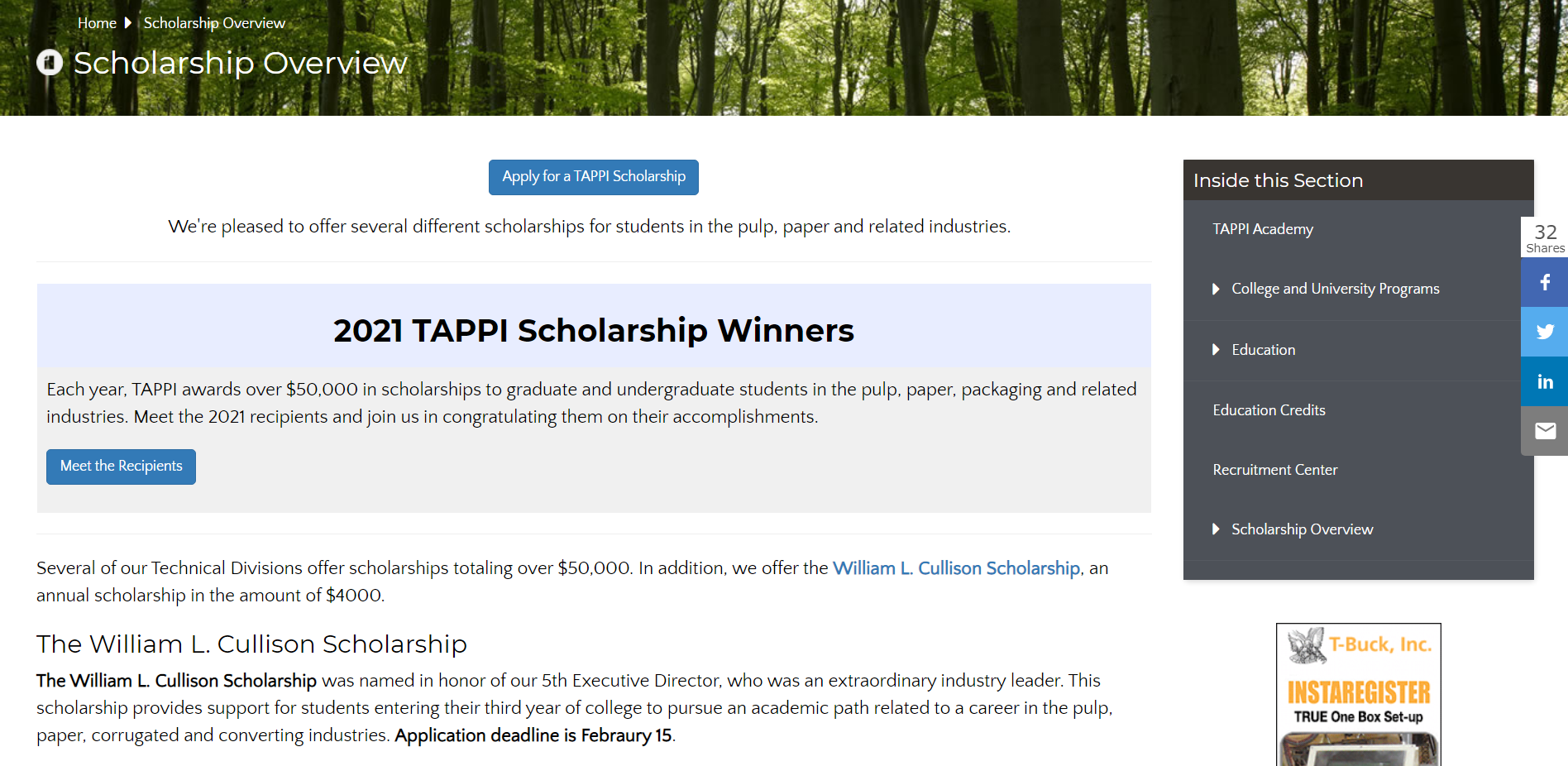Click the home icon beside the page title
This screenshot has height=766, width=1568.
coord(49,61)
